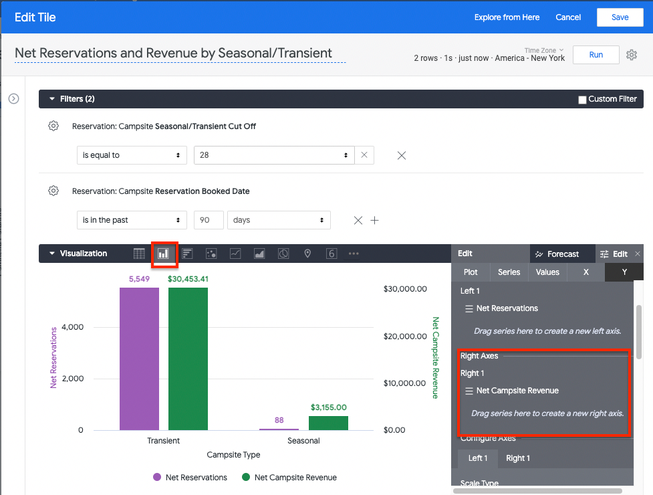This screenshot has width=653, height=495.
Task: Choose the pie chart visualization icon
Action: 283,254
